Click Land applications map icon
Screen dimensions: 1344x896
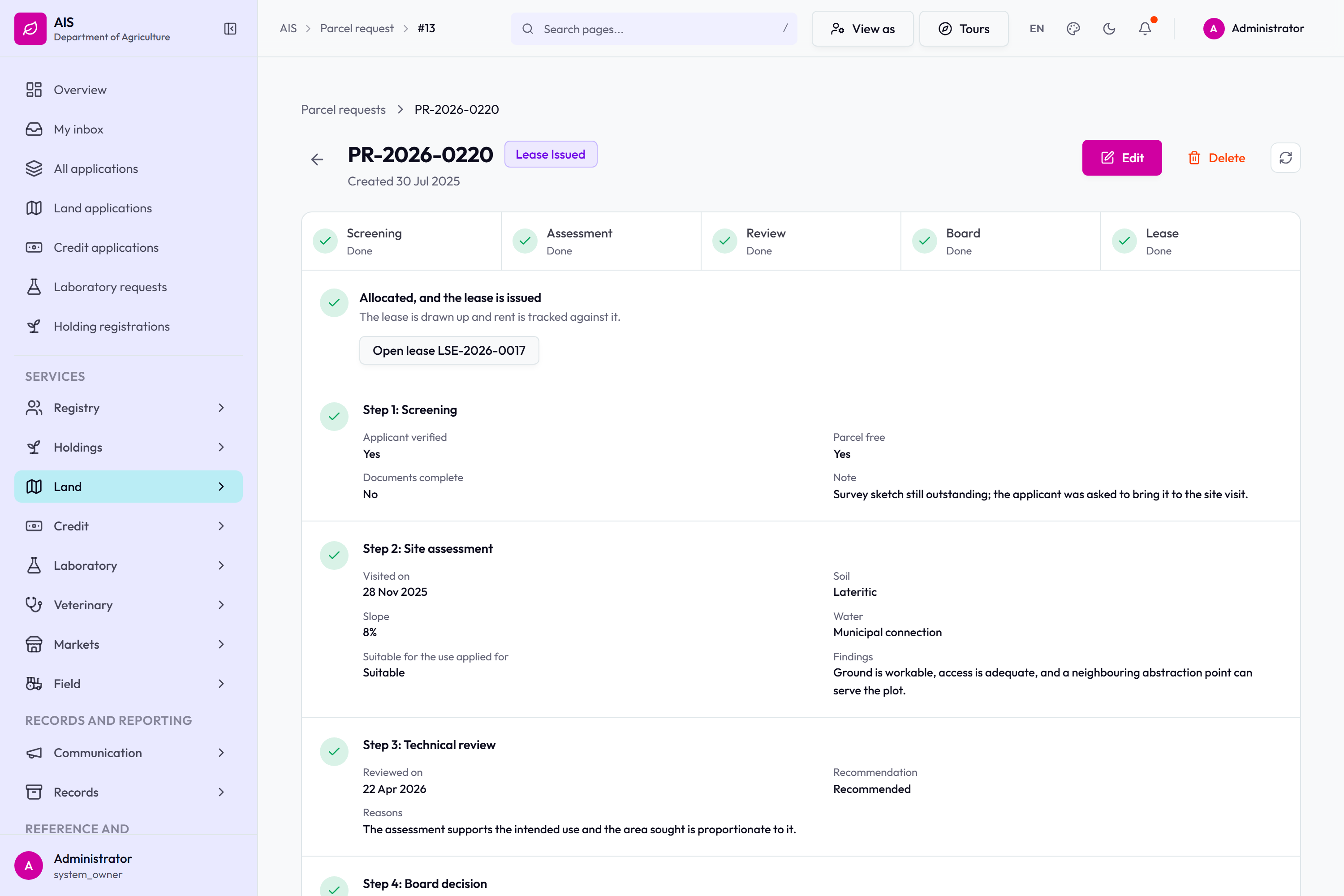point(34,208)
